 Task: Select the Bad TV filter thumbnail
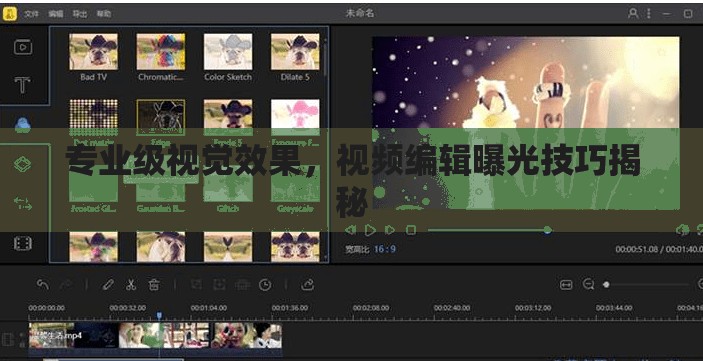click(93, 52)
